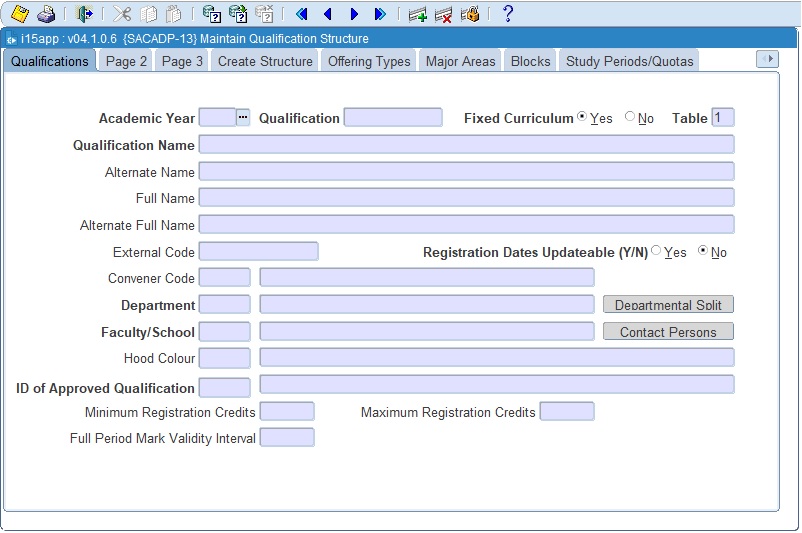Click the Departmental Split button
This screenshot has height=533, width=802.
pyautogui.click(x=668, y=305)
